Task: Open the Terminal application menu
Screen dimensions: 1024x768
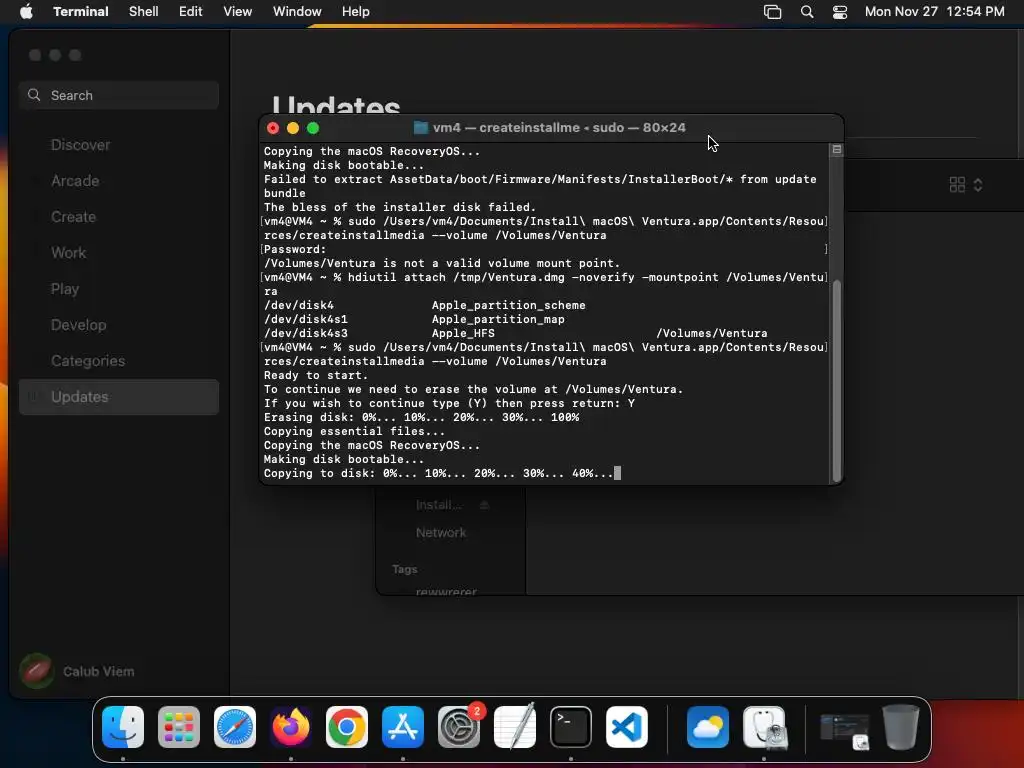Action: tap(81, 11)
